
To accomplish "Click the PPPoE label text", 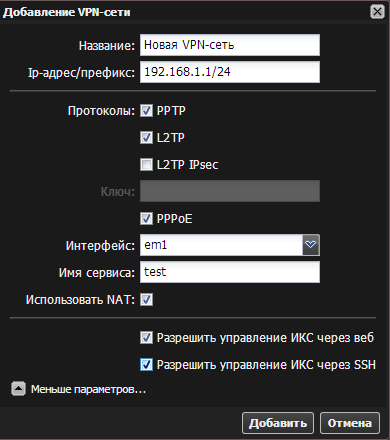I will (174, 219).
